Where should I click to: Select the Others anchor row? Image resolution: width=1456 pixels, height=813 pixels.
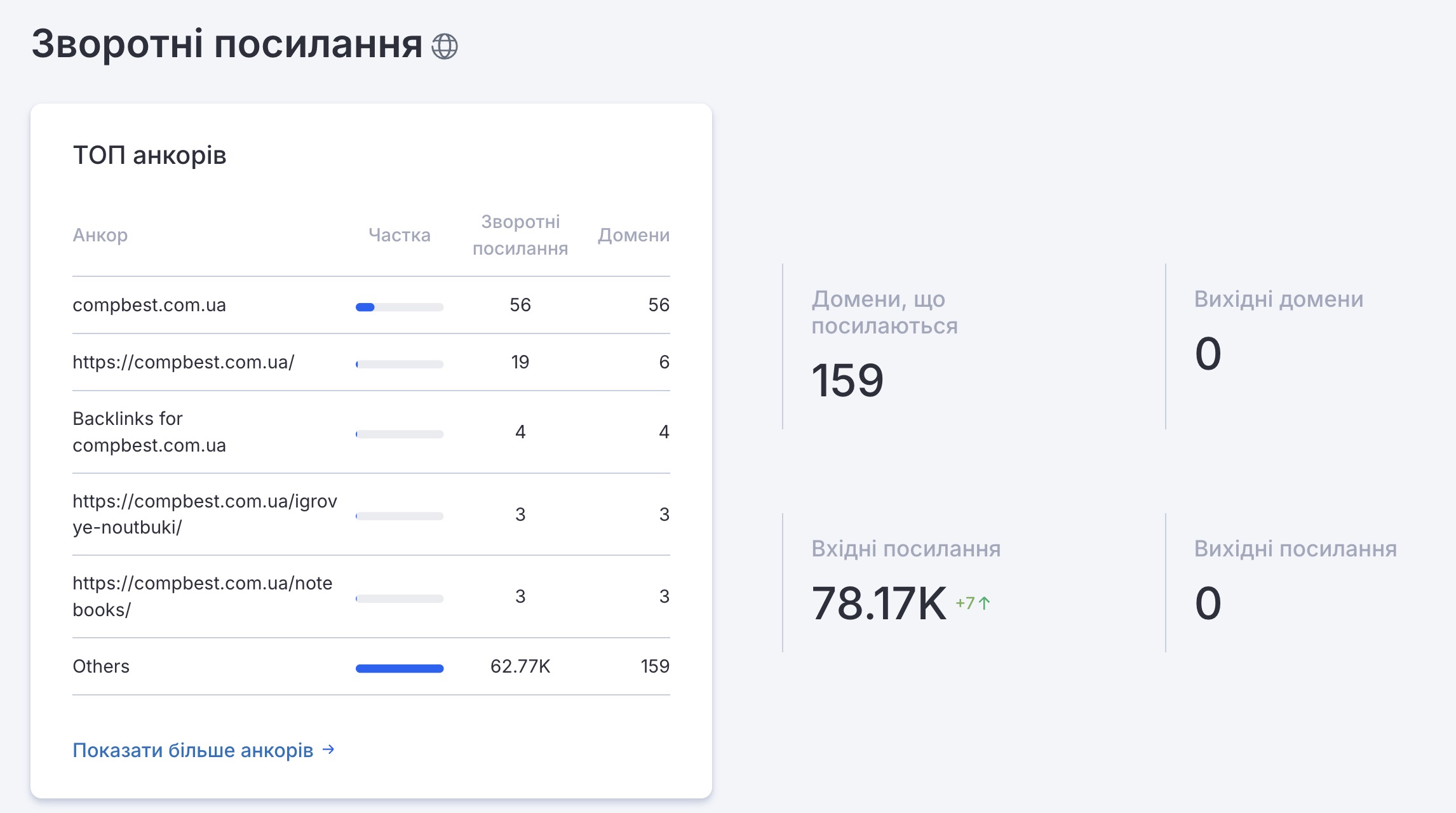(101, 666)
